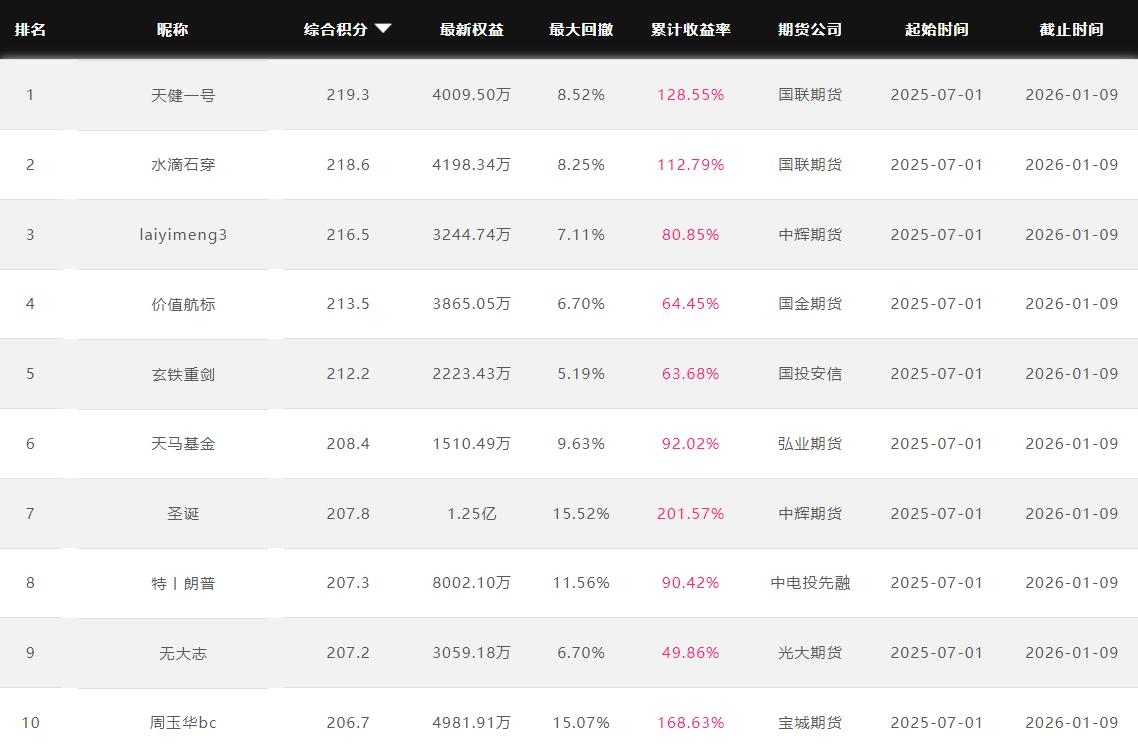
Task: Select 玄铁重剑 nickname in row 5
Action: tap(183, 374)
